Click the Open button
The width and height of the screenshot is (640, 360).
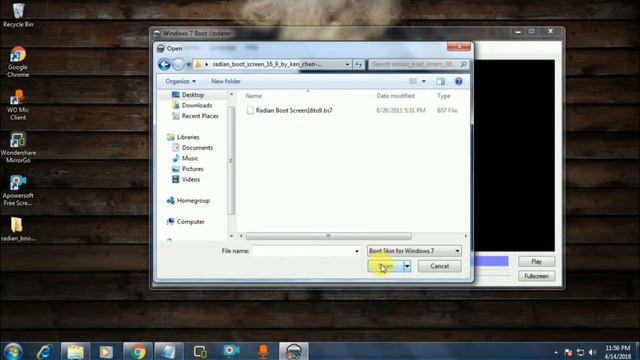(386, 266)
